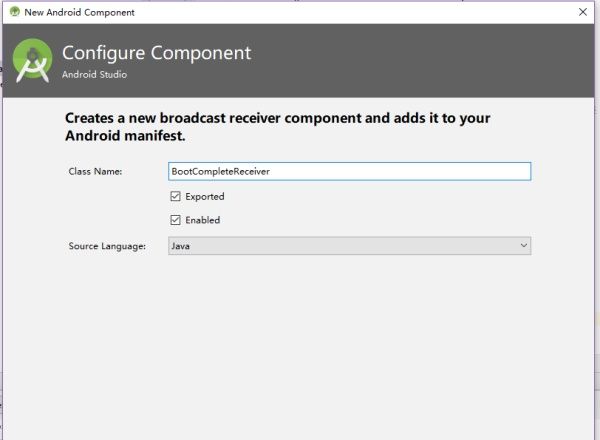The image size is (600, 440).
Task: Click the 'Source Language:' label
Action: tap(107, 246)
